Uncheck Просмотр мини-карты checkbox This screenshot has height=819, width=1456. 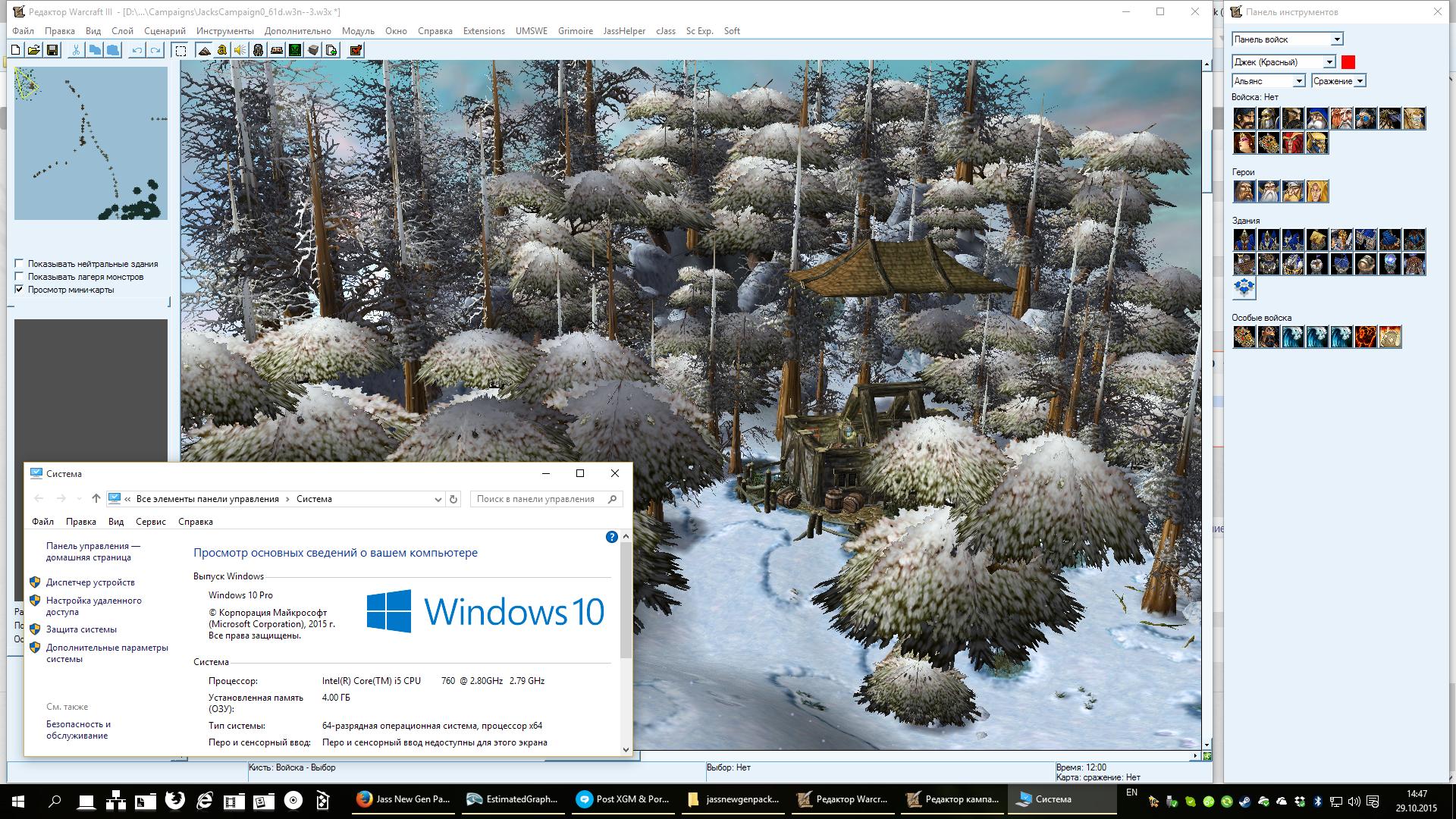point(19,290)
